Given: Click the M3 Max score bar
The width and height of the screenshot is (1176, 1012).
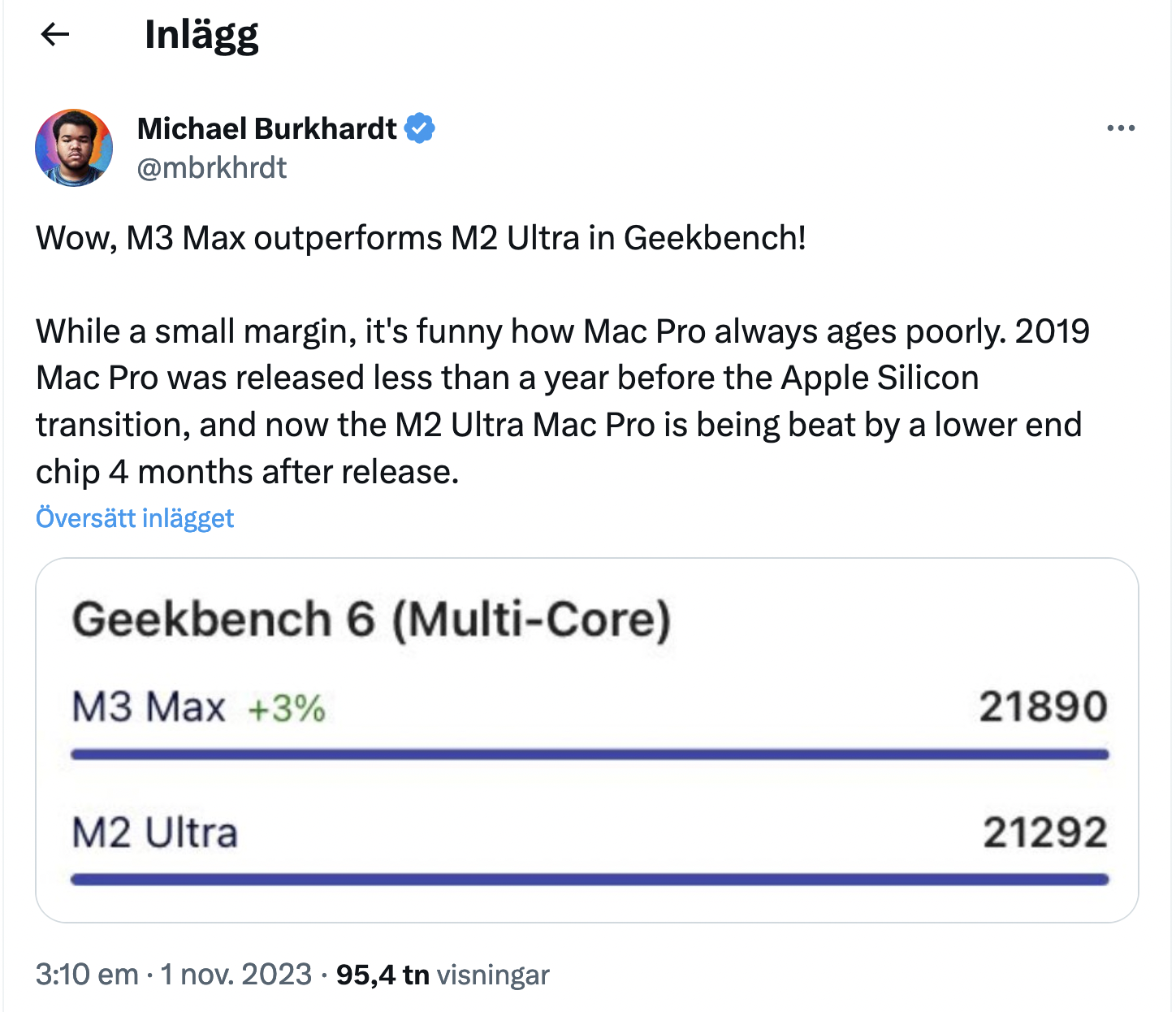Looking at the screenshot, I should (x=590, y=755).
